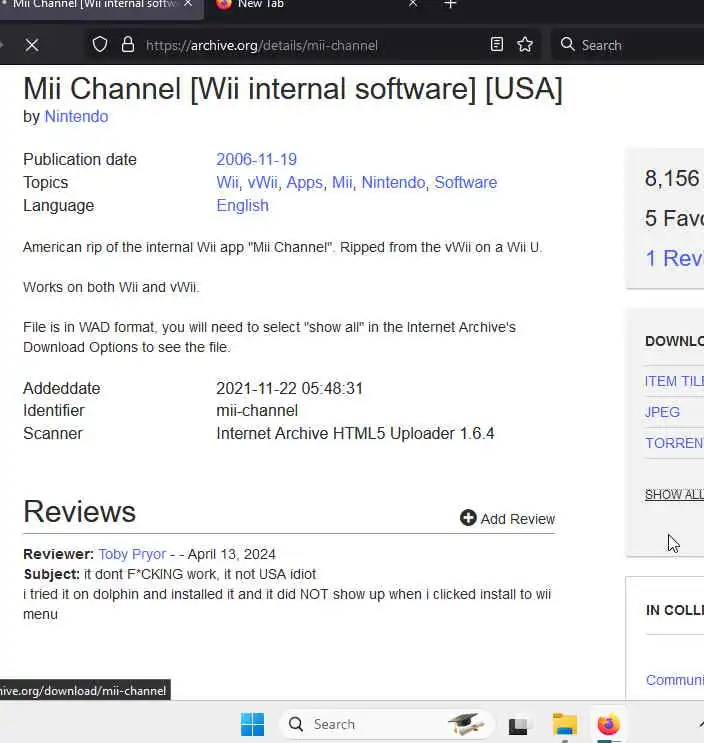The height and width of the screenshot is (743, 704).
Task: Open the Nintendo topic link
Action: (x=393, y=182)
